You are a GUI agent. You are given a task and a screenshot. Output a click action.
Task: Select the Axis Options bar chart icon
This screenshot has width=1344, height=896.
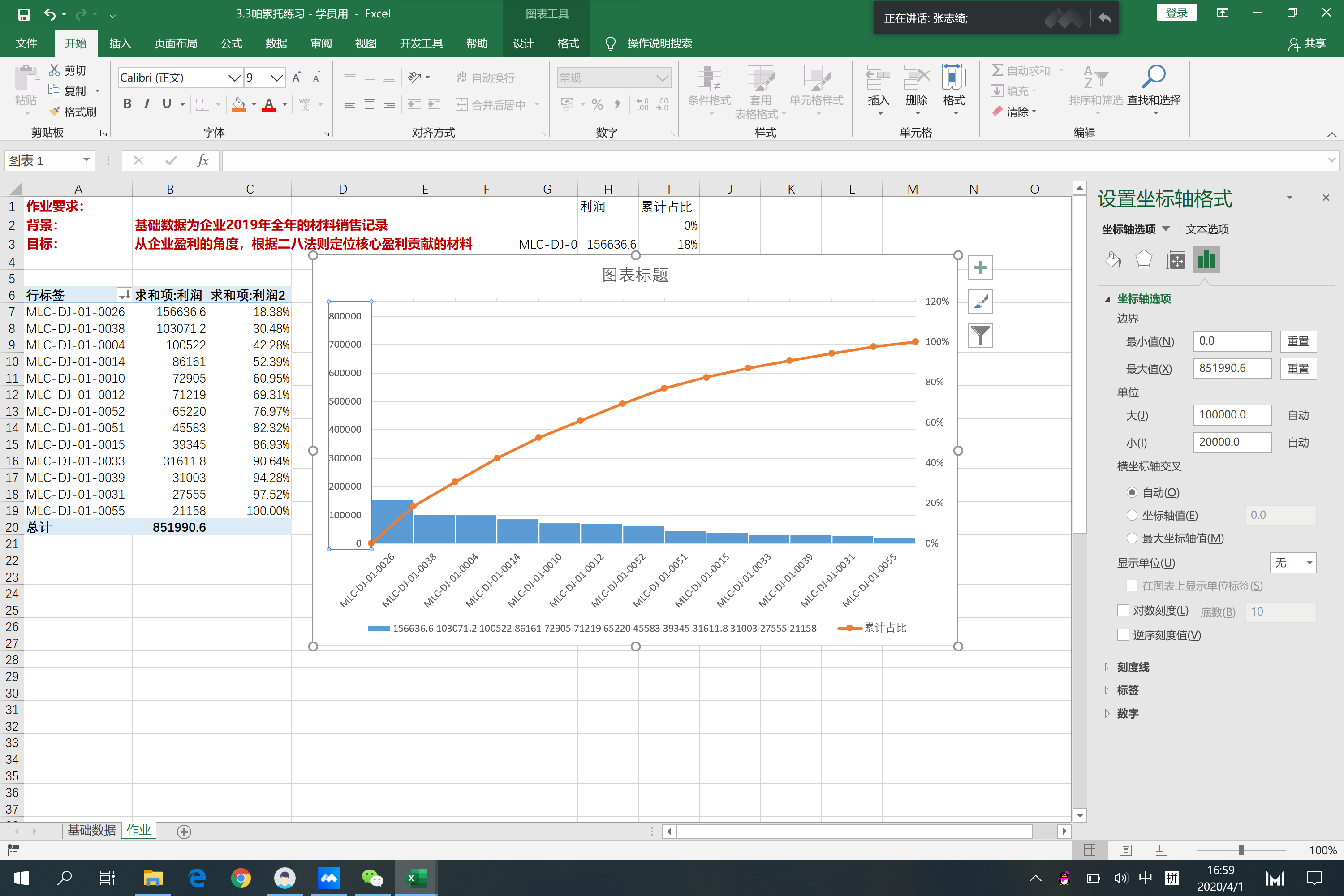[1206, 259]
